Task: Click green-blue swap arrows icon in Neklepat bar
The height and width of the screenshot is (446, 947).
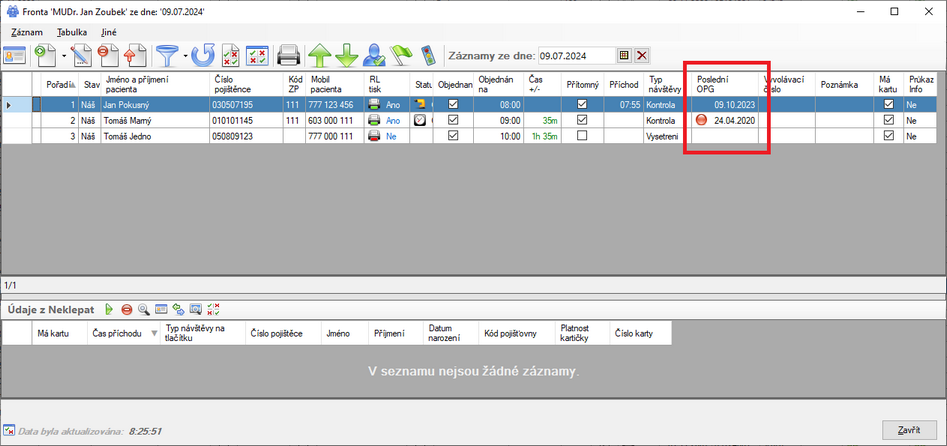Action: click(179, 309)
